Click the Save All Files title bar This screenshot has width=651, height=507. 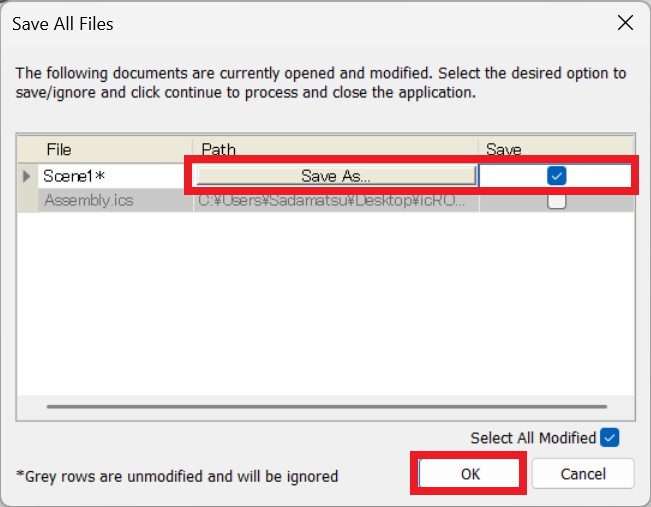coord(300,23)
